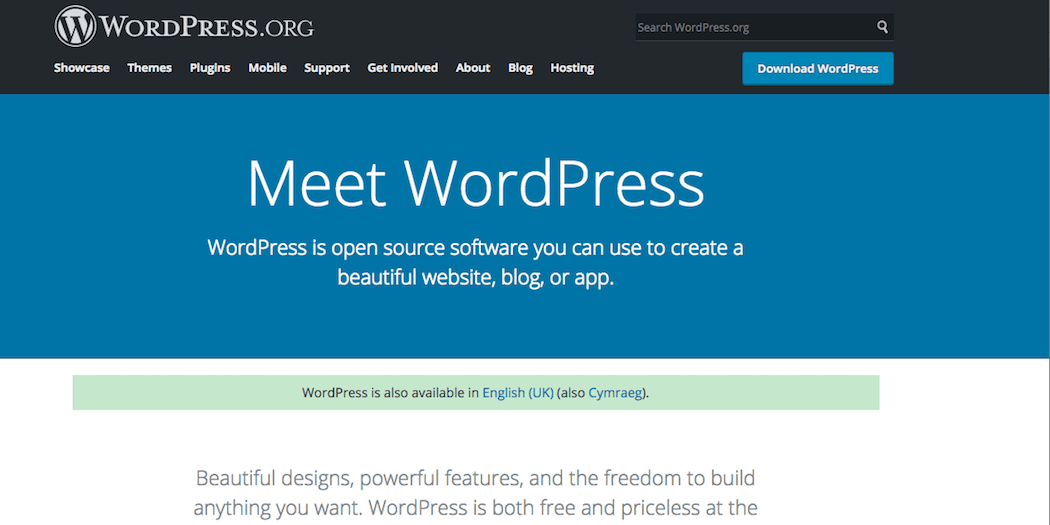Select Get Involved in navigation

tap(402, 68)
